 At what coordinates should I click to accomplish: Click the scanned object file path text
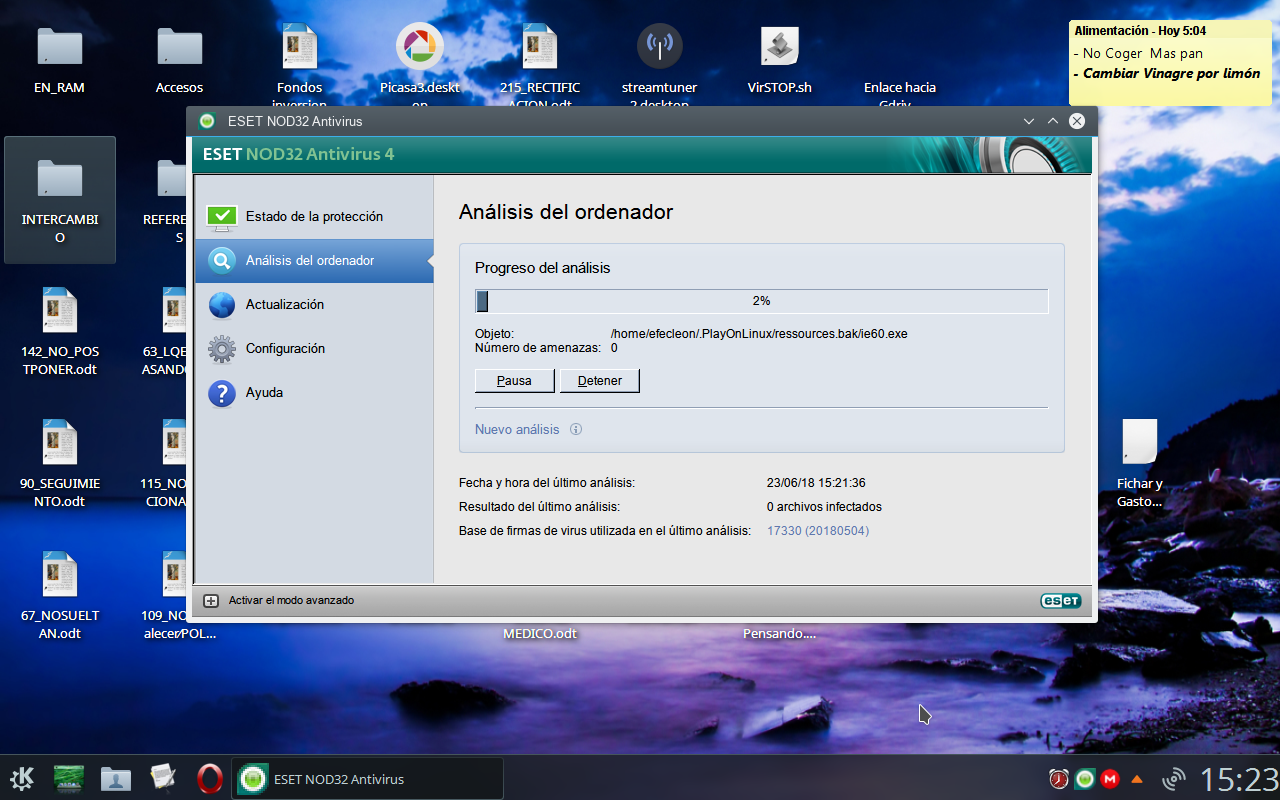(x=759, y=334)
